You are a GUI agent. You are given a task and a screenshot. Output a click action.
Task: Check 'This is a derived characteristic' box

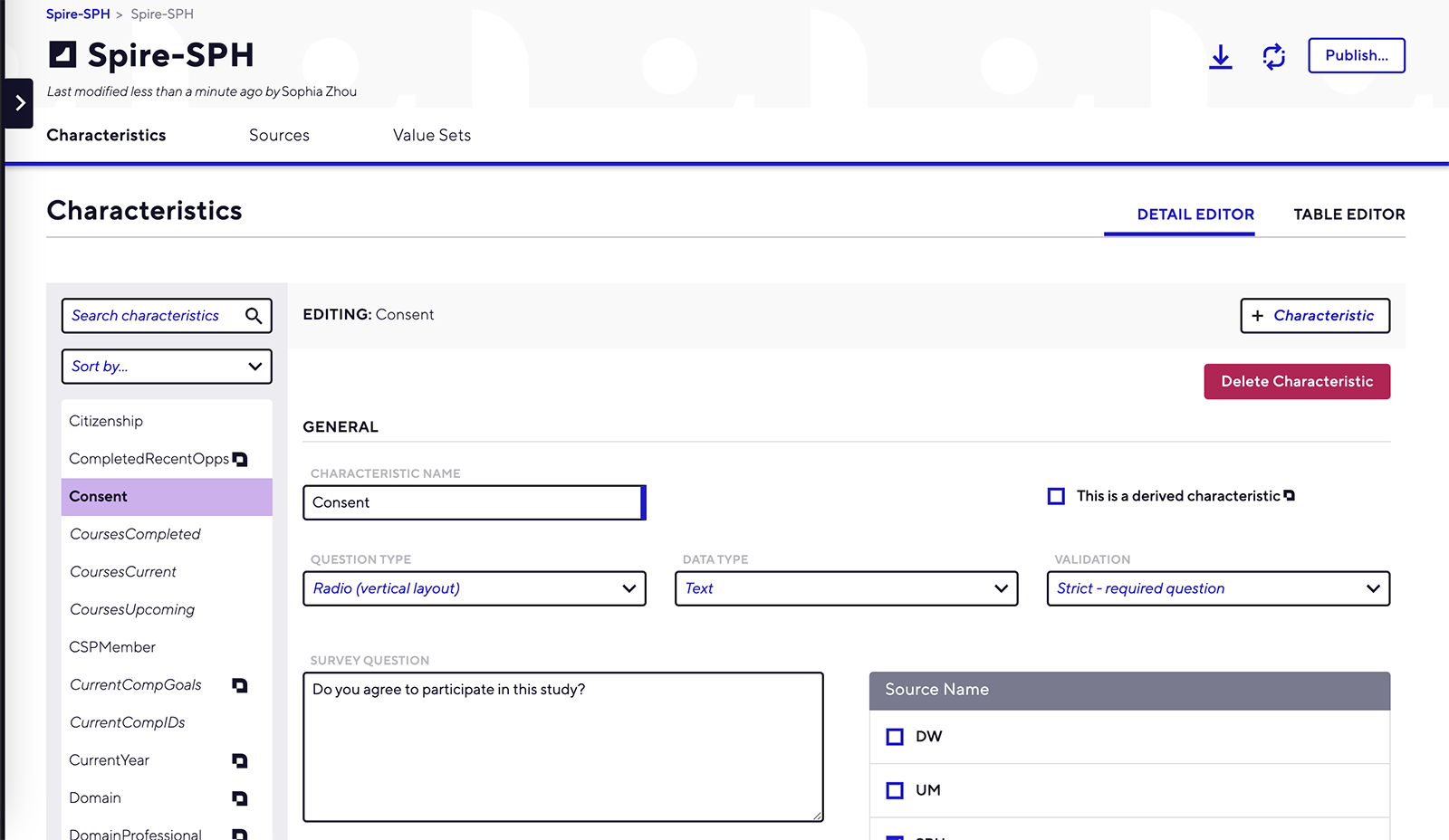1056,496
